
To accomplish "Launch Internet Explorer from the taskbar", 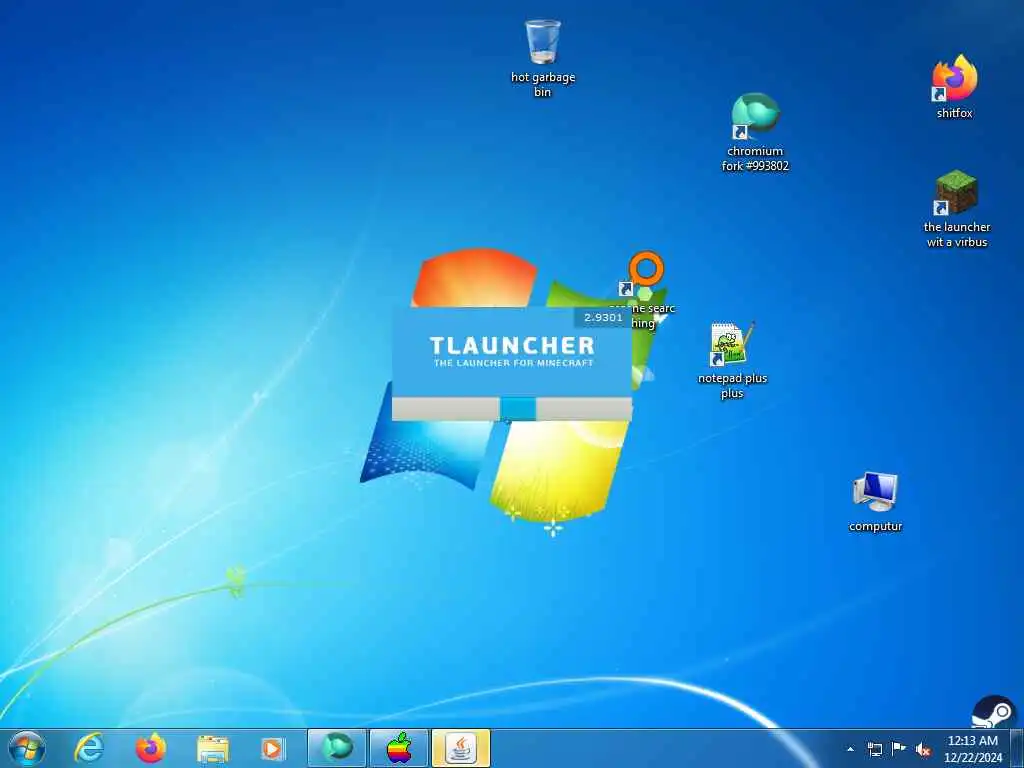I will pos(89,748).
